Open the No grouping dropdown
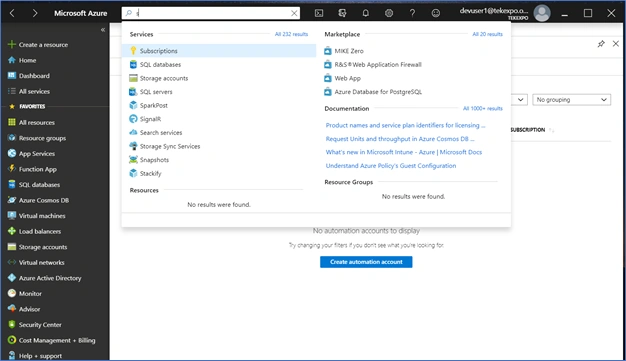This screenshot has width=626, height=361. click(571, 100)
